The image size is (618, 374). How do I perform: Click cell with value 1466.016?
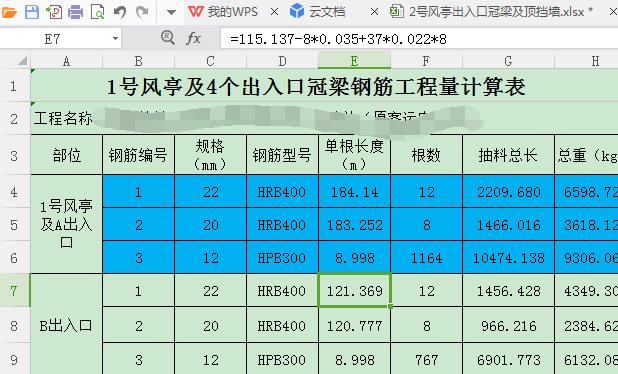508,225
